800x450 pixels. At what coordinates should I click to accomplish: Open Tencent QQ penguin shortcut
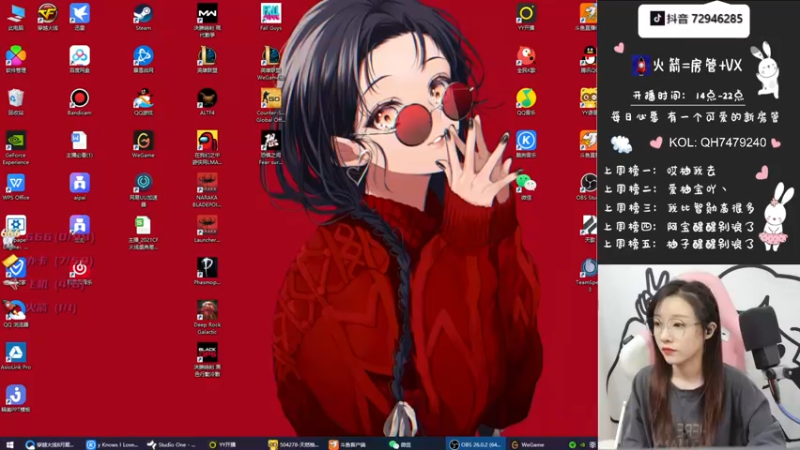[589, 59]
